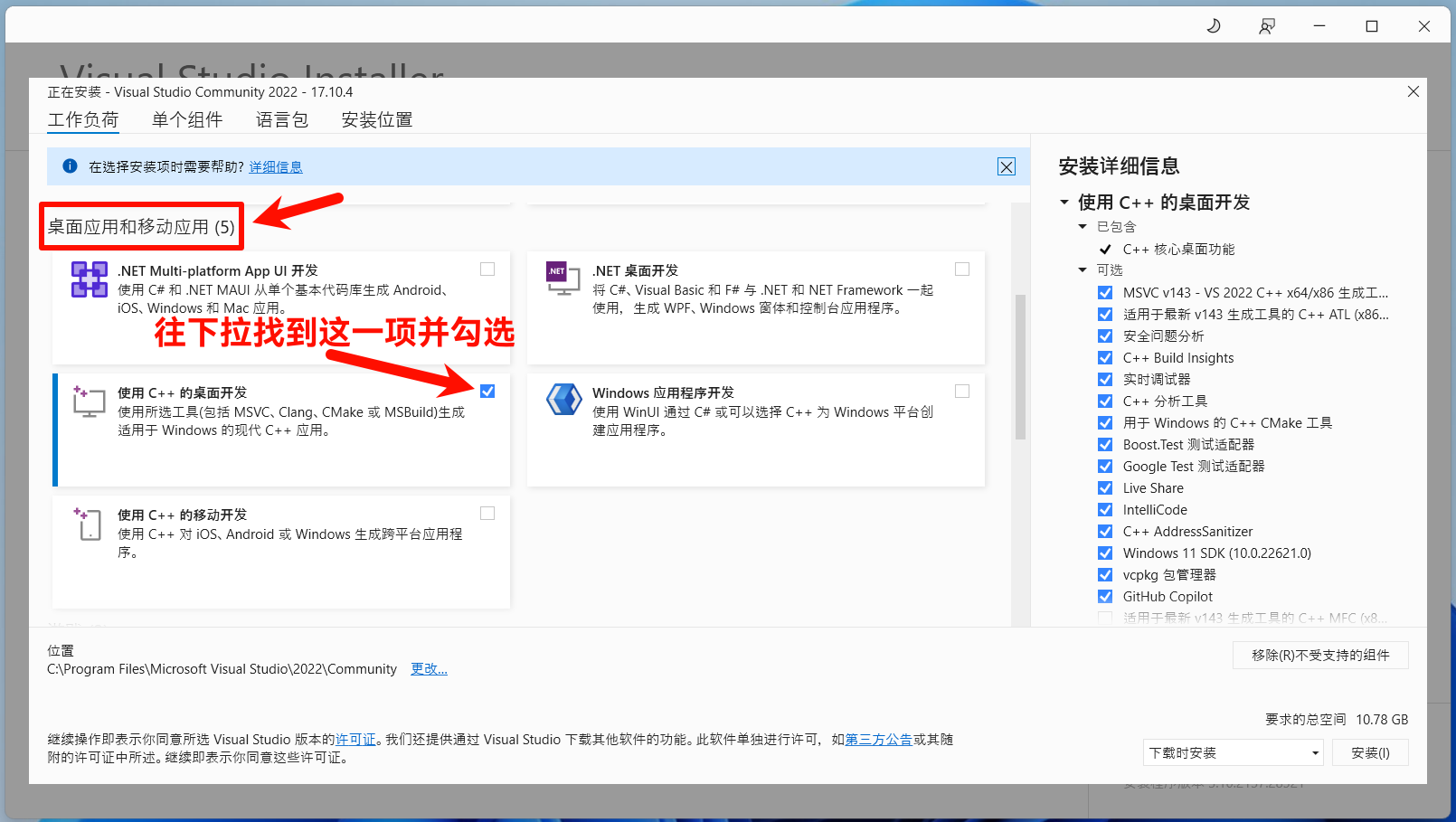Screen dimensions: 1456x822
Task: Uncheck C++ AddressSanitizer component
Action: 1105,531
